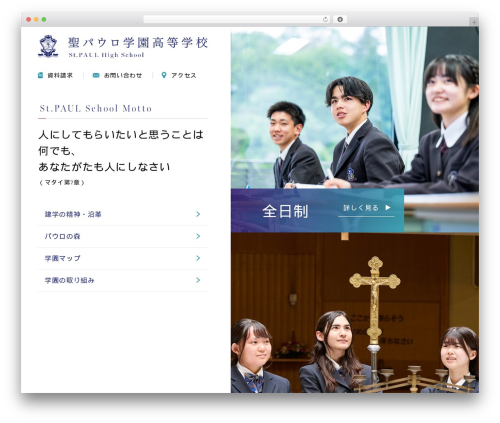500x423 pixels.
Task: Open the アクセス link
Action: (x=184, y=75)
